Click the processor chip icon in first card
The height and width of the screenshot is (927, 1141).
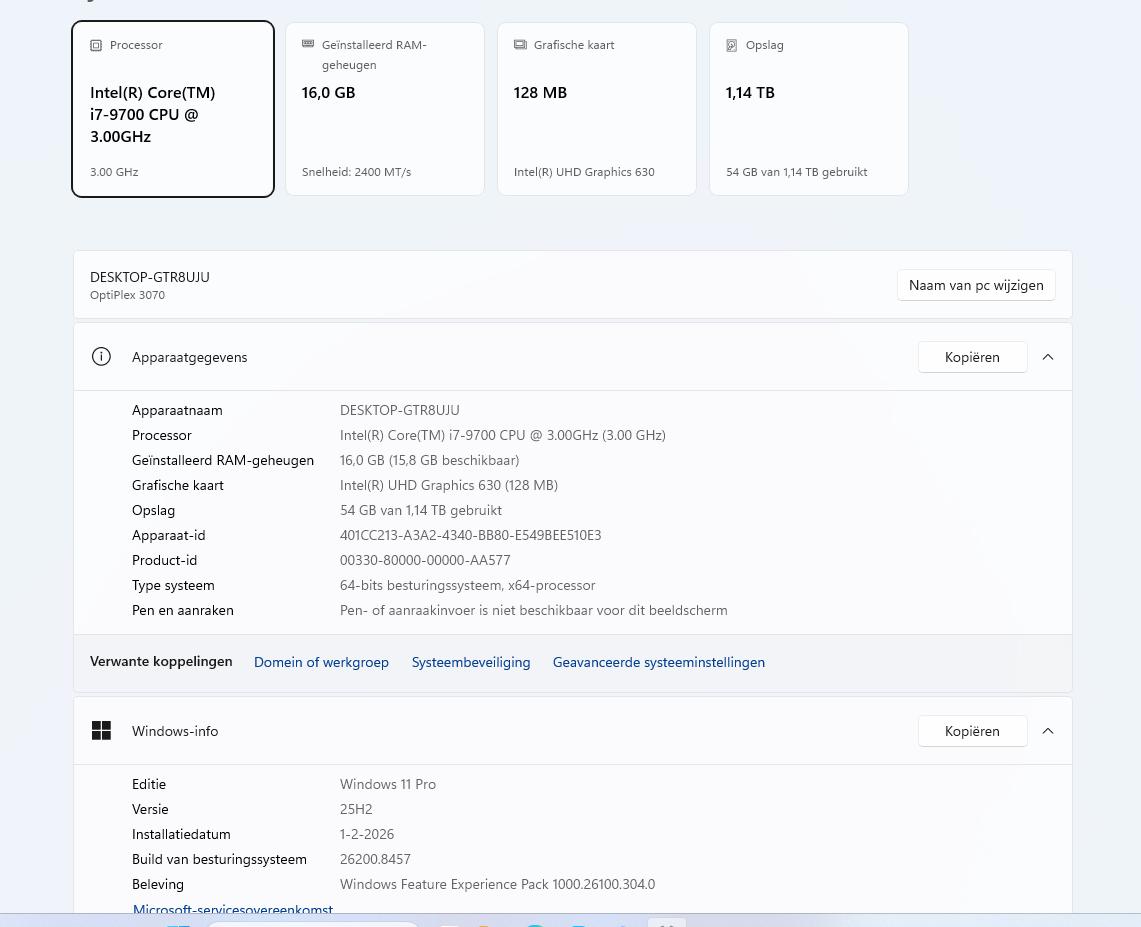coord(96,45)
